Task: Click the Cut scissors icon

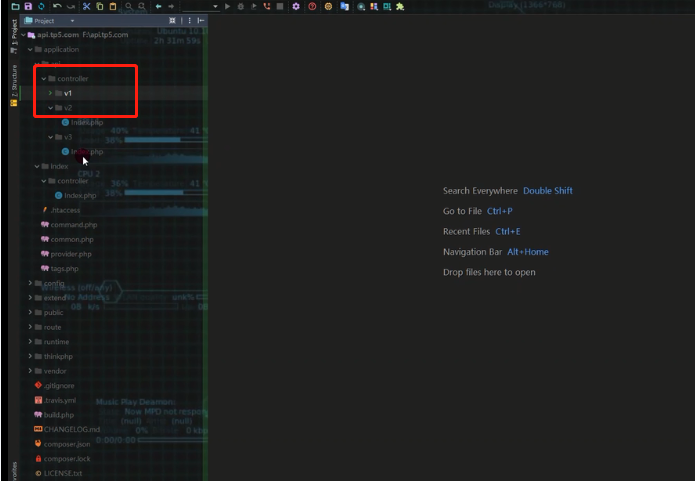Action: (86, 6)
